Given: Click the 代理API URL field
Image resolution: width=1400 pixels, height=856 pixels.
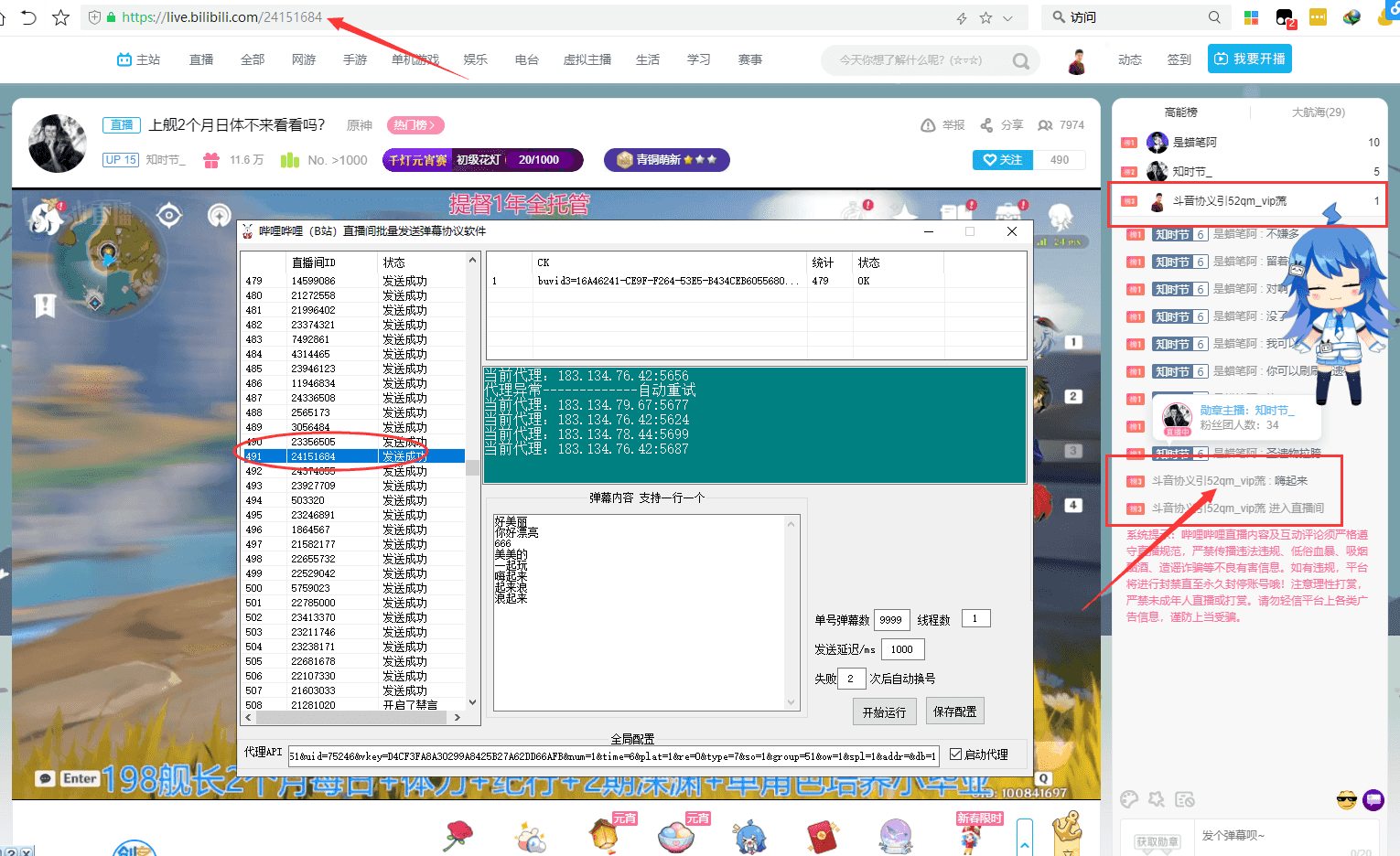Looking at the screenshot, I should coord(613,756).
